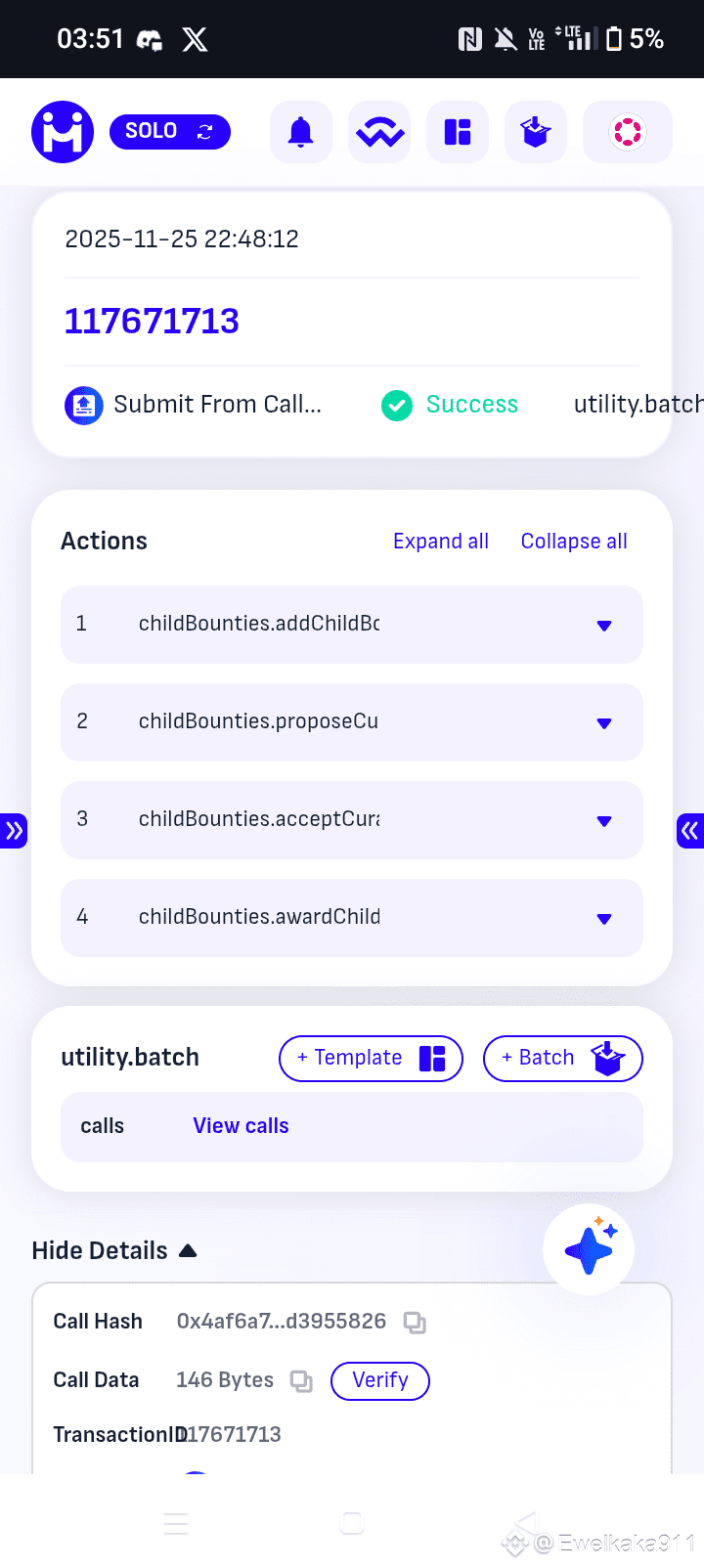The height and width of the screenshot is (1568, 704).
Task: Open the WalletConnect icon in header
Action: 379,132
